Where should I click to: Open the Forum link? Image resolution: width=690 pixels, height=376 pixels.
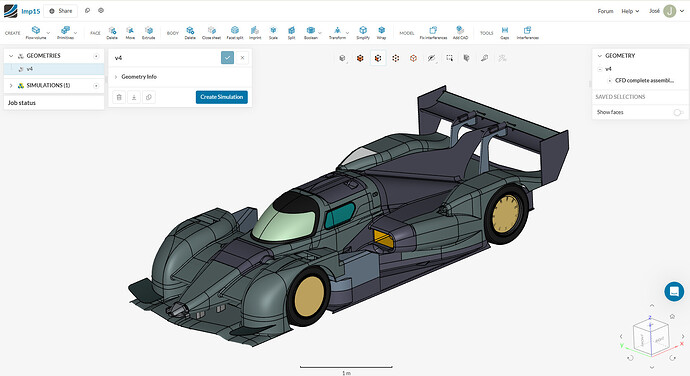pos(605,11)
